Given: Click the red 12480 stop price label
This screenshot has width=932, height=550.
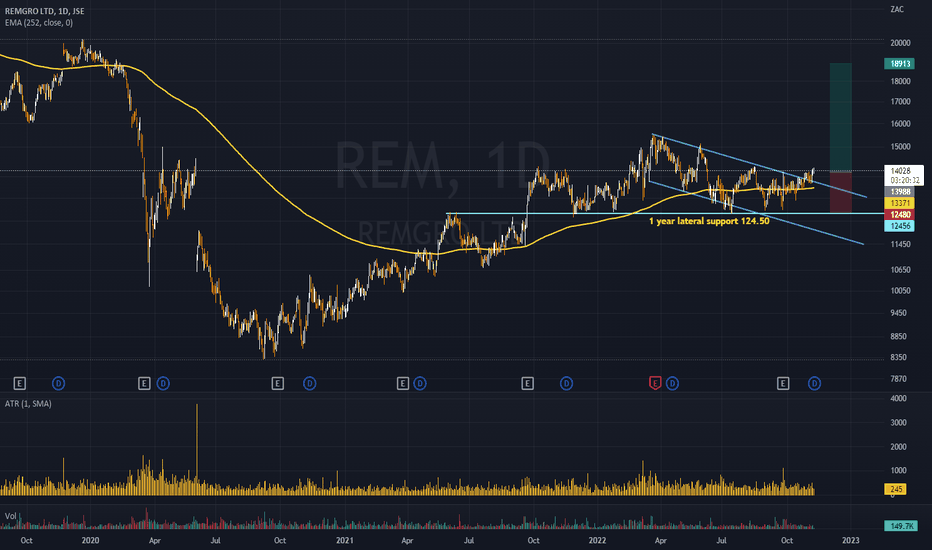Looking at the screenshot, I should tap(900, 215).
